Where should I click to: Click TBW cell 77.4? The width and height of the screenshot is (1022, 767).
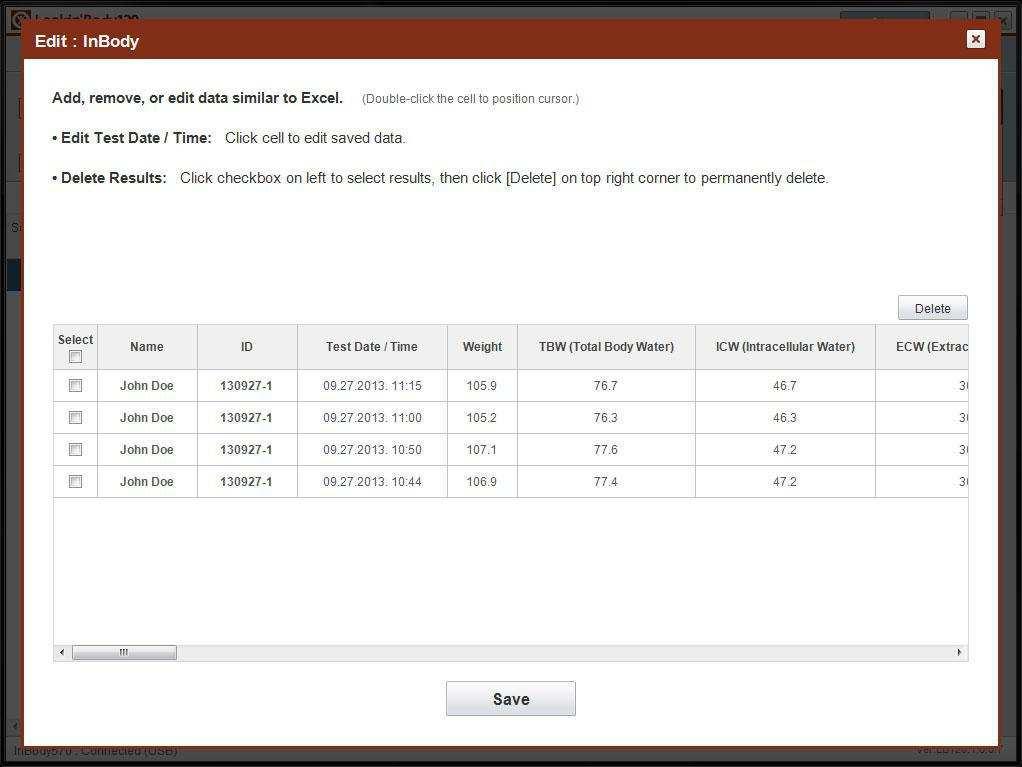(x=606, y=482)
